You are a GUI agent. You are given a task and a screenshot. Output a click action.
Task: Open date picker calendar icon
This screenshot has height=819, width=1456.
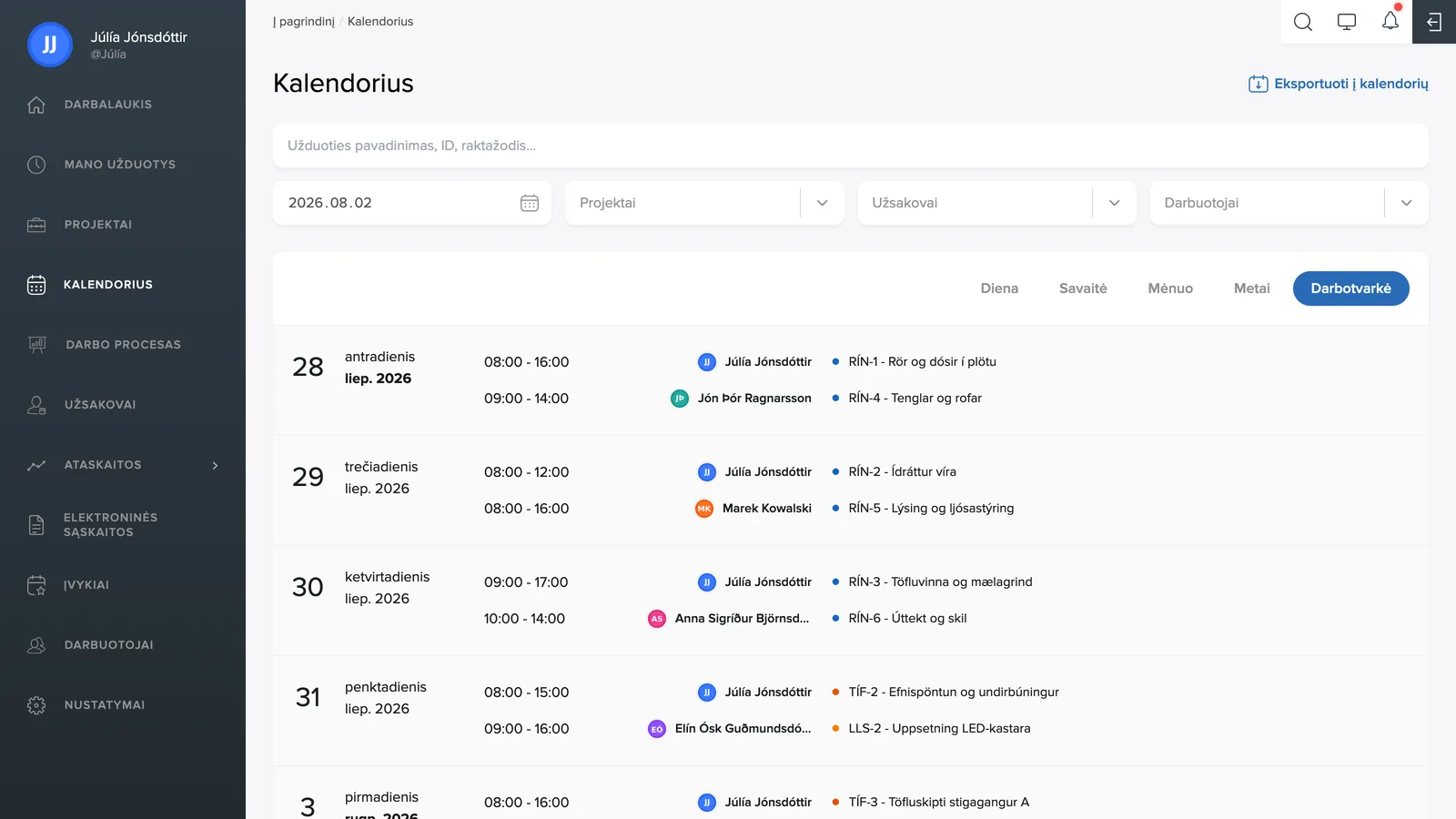pos(530,203)
